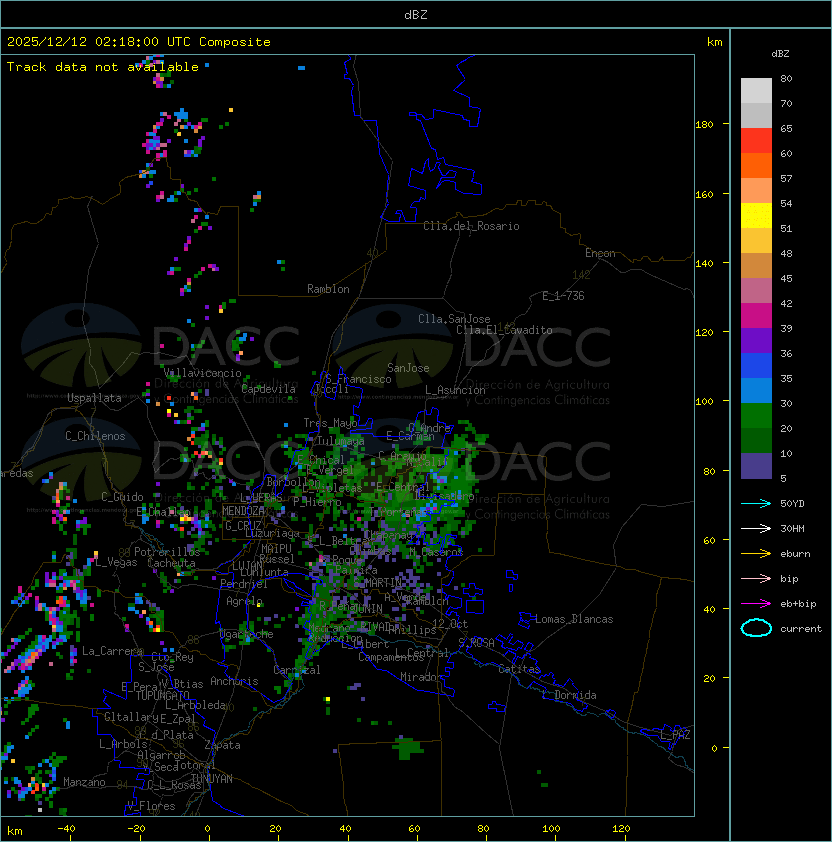Click 'Track data not available' message
The width and height of the screenshot is (832, 842).
[x=103, y=67]
